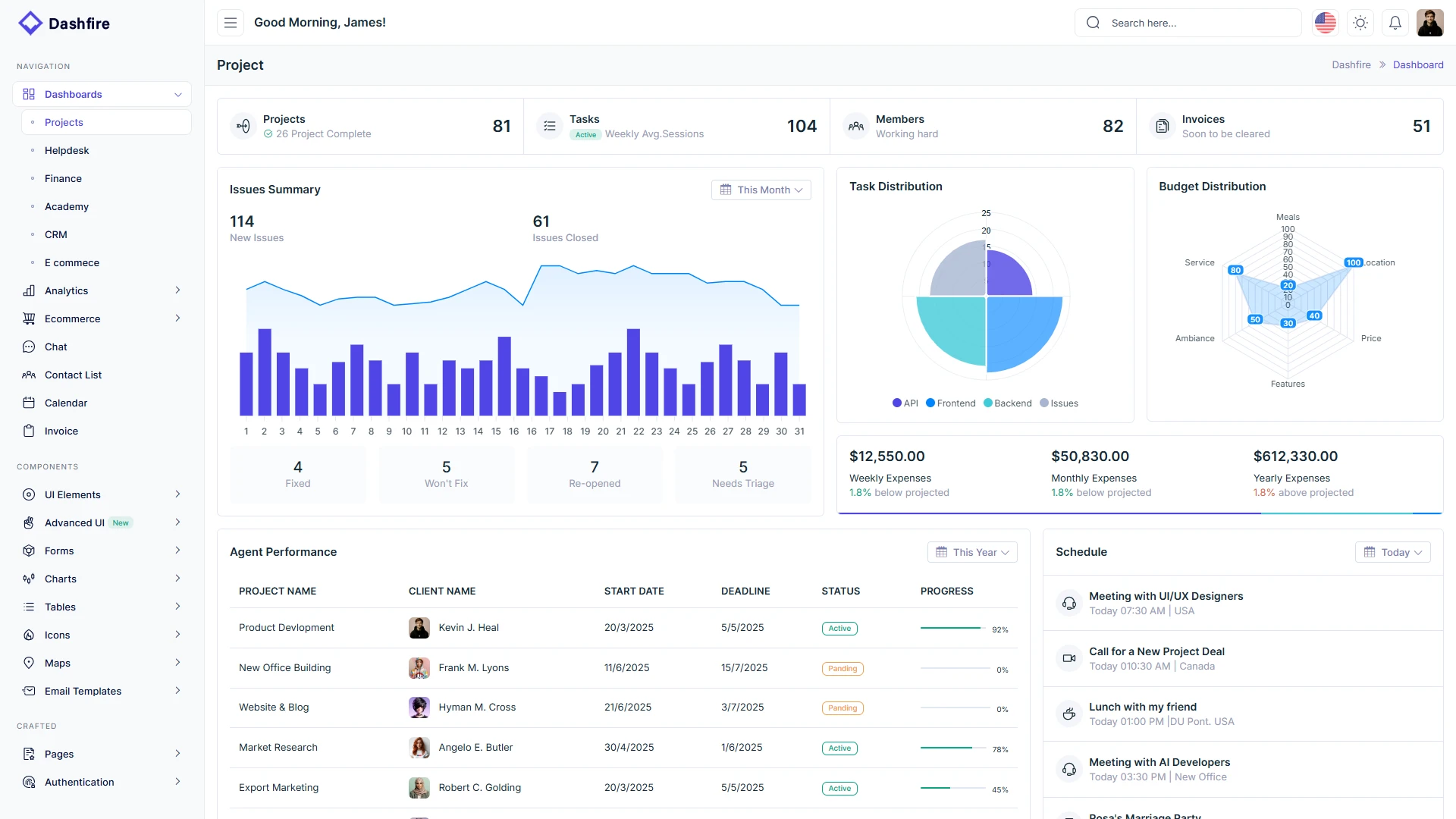Expand the Ecommerce submenu arrow
The height and width of the screenshot is (819, 1456).
[178, 318]
